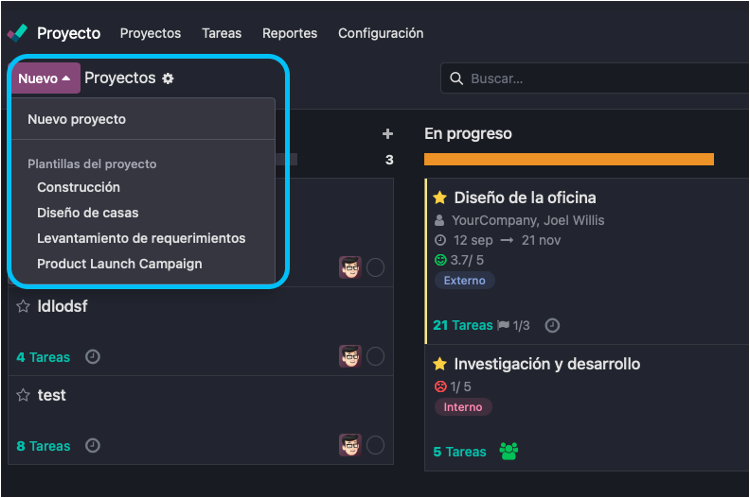Set status circle on test card
The width and height of the screenshot is (750, 498).
(x=375, y=446)
